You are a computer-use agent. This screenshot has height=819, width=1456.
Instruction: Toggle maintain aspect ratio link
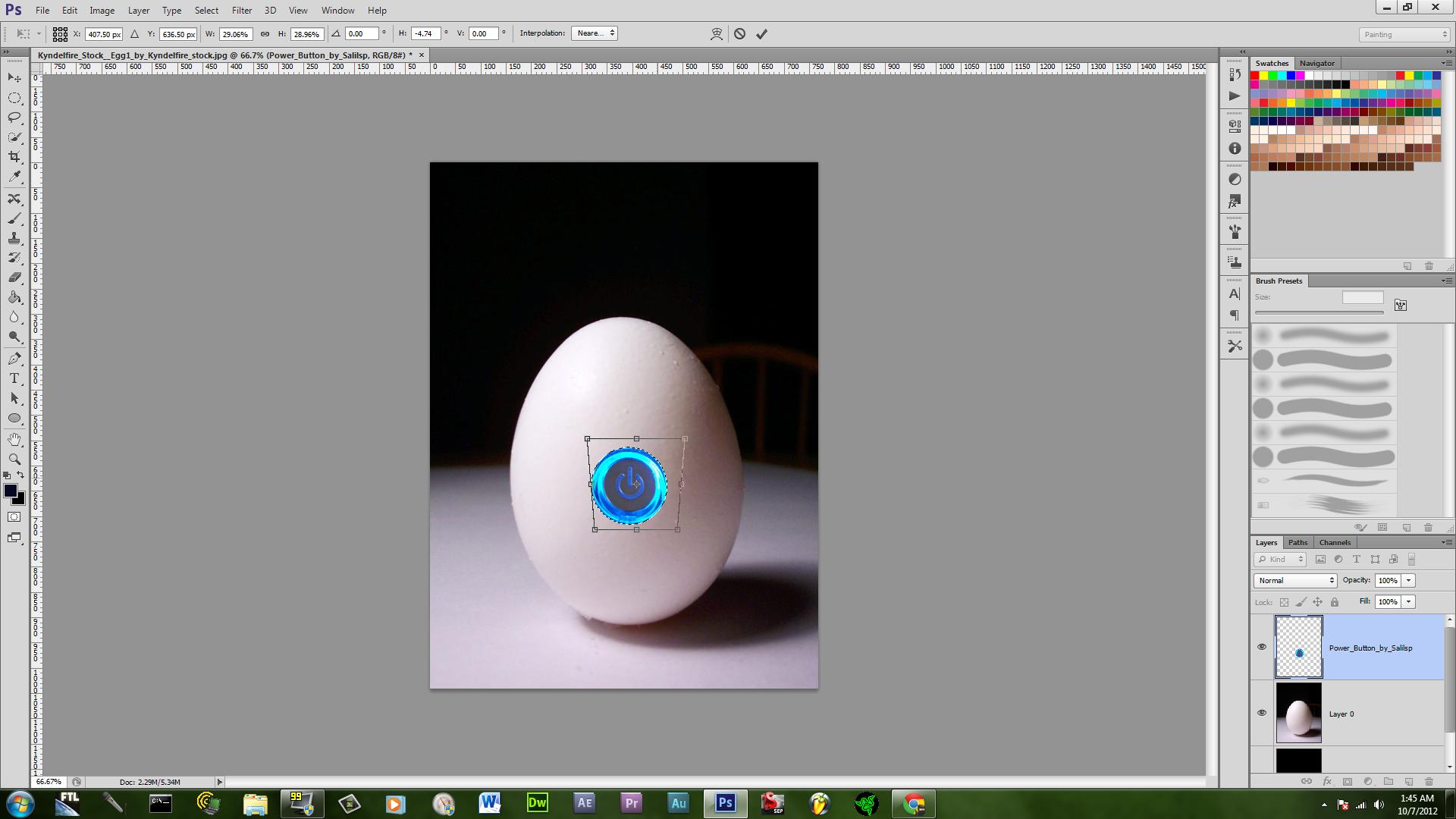click(x=265, y=34)
